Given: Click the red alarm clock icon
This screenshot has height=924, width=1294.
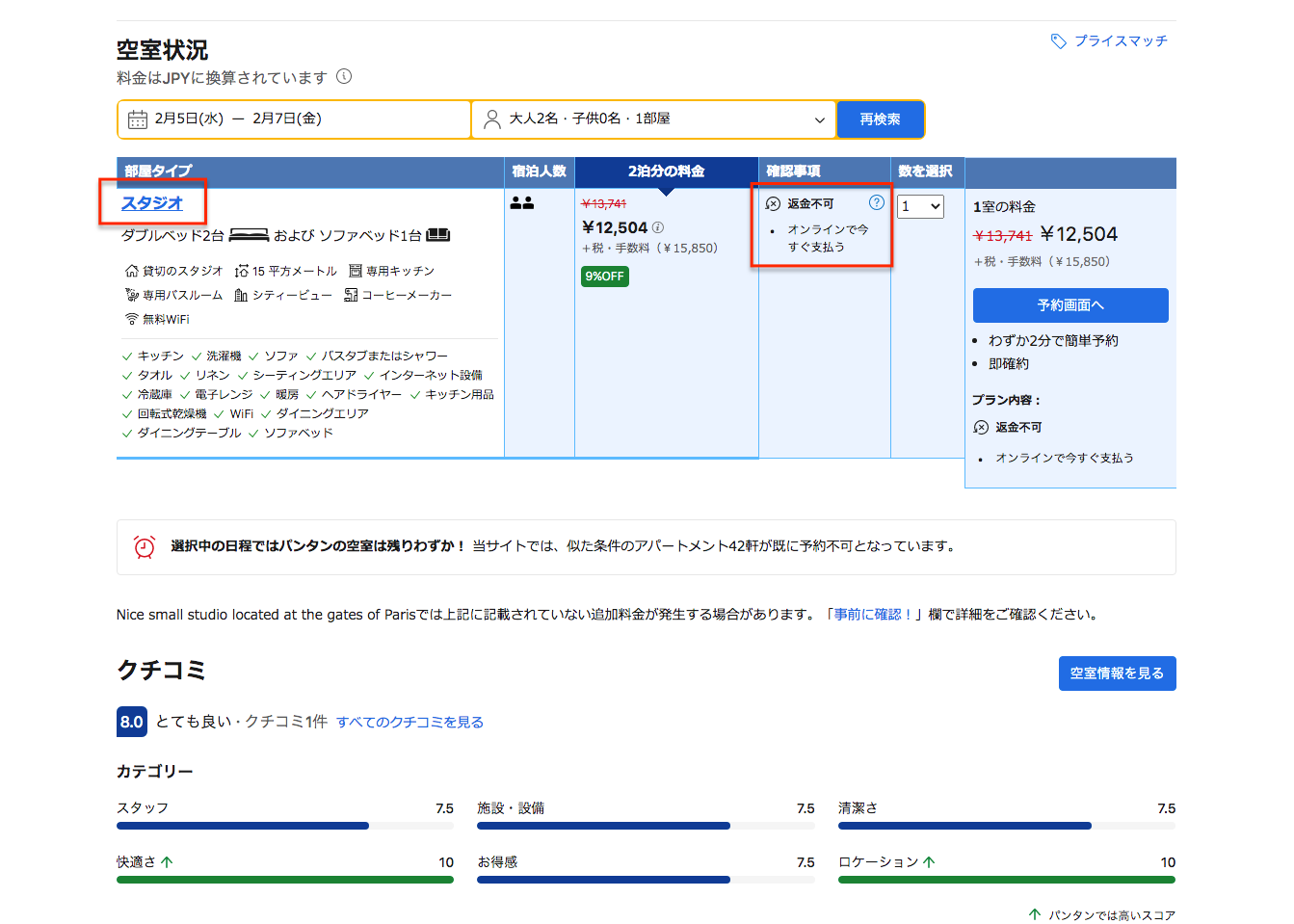Looking at the screenshot, I should coord(145,547).
